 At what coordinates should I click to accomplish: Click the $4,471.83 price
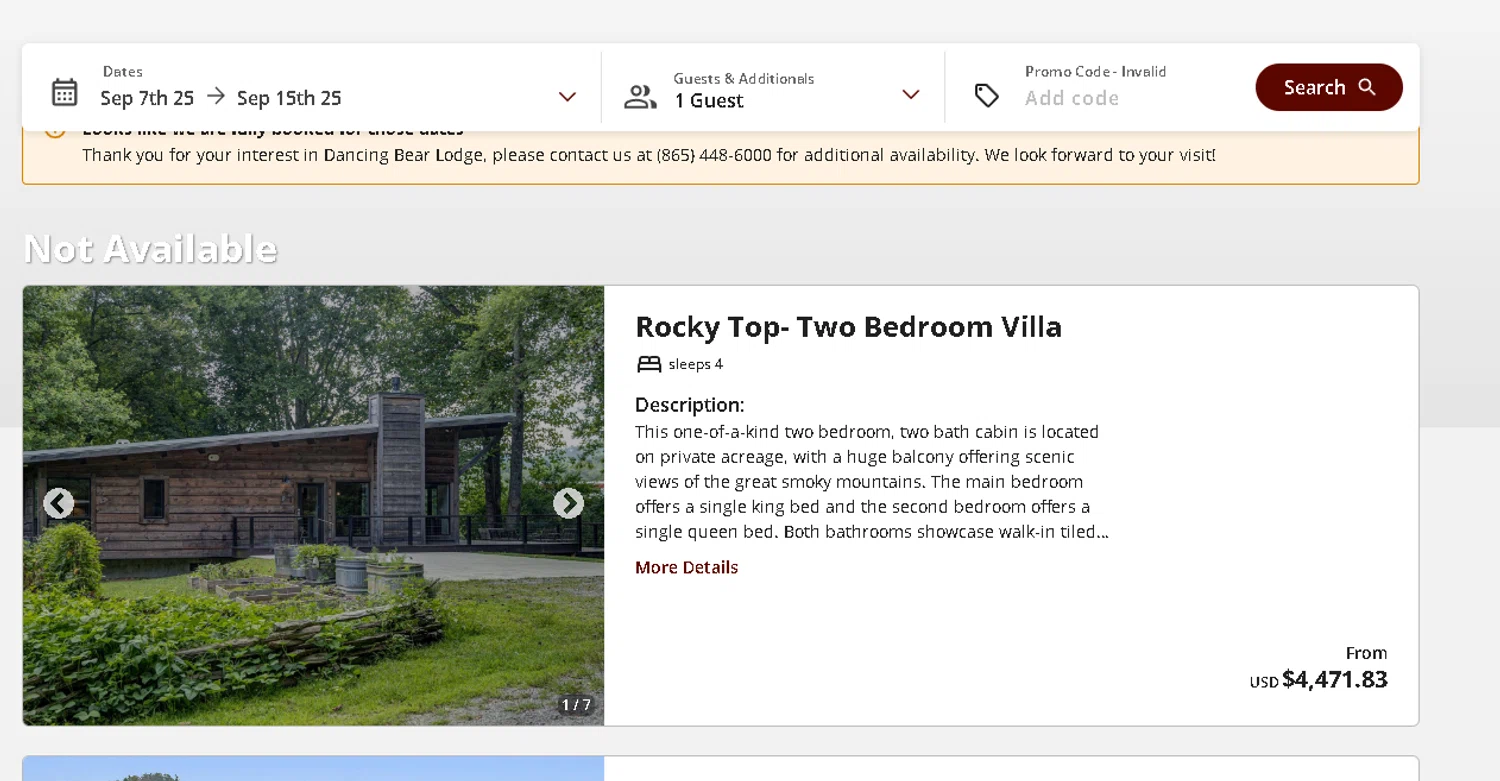1334,680
